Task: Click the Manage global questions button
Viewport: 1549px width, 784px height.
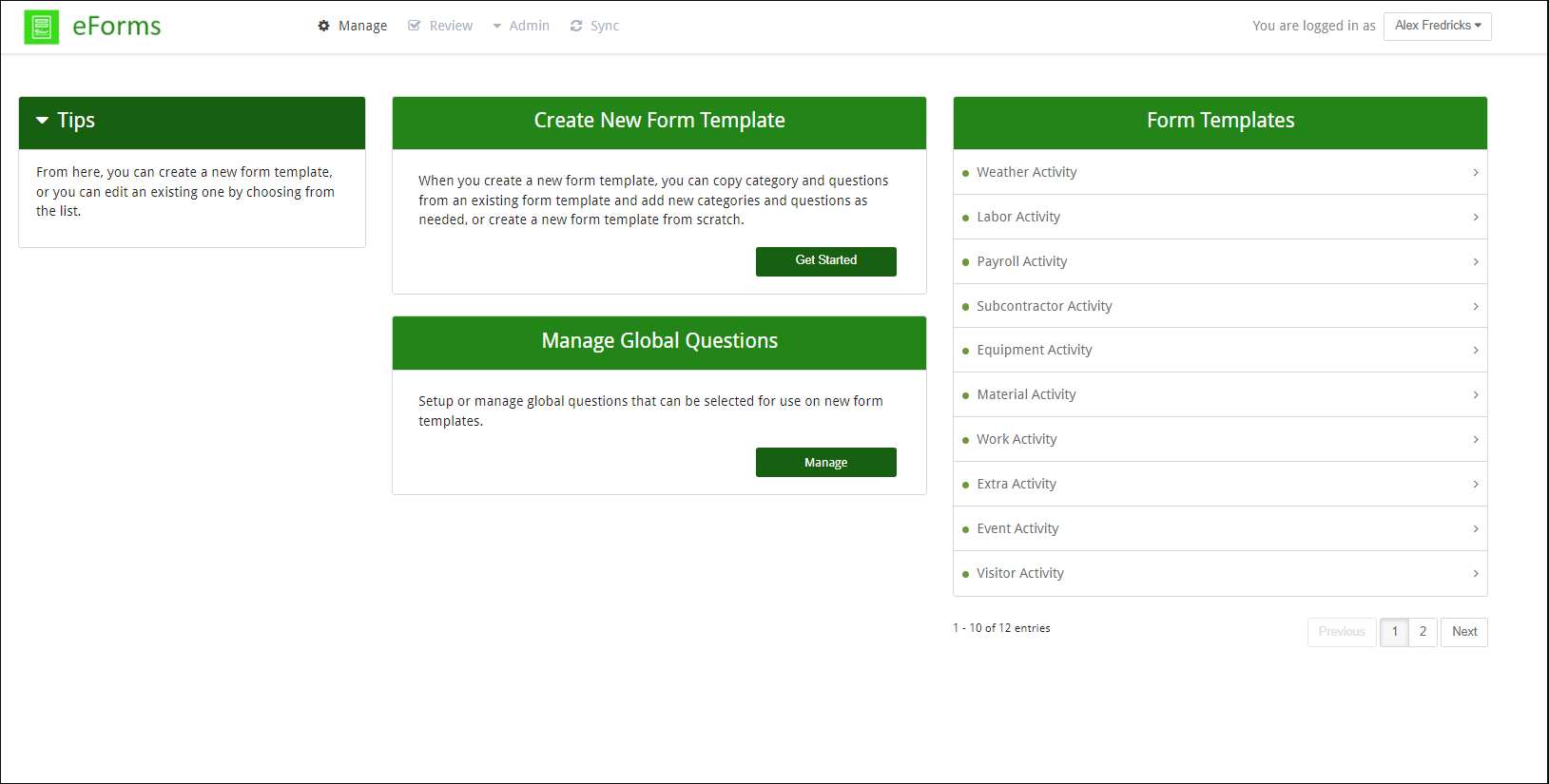Action: [x=826, y=463]
